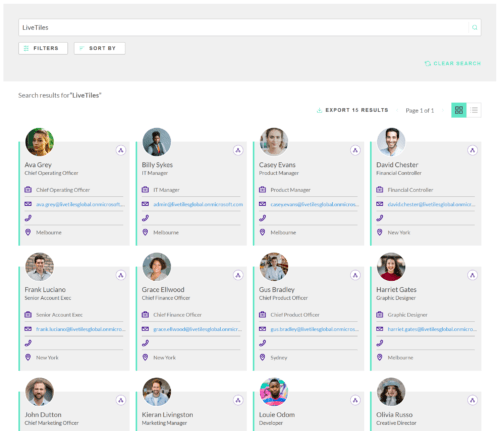Screen dimensions: 500x431
Task: Open org chart icon on John Dutton card
Action: [121, 400]
